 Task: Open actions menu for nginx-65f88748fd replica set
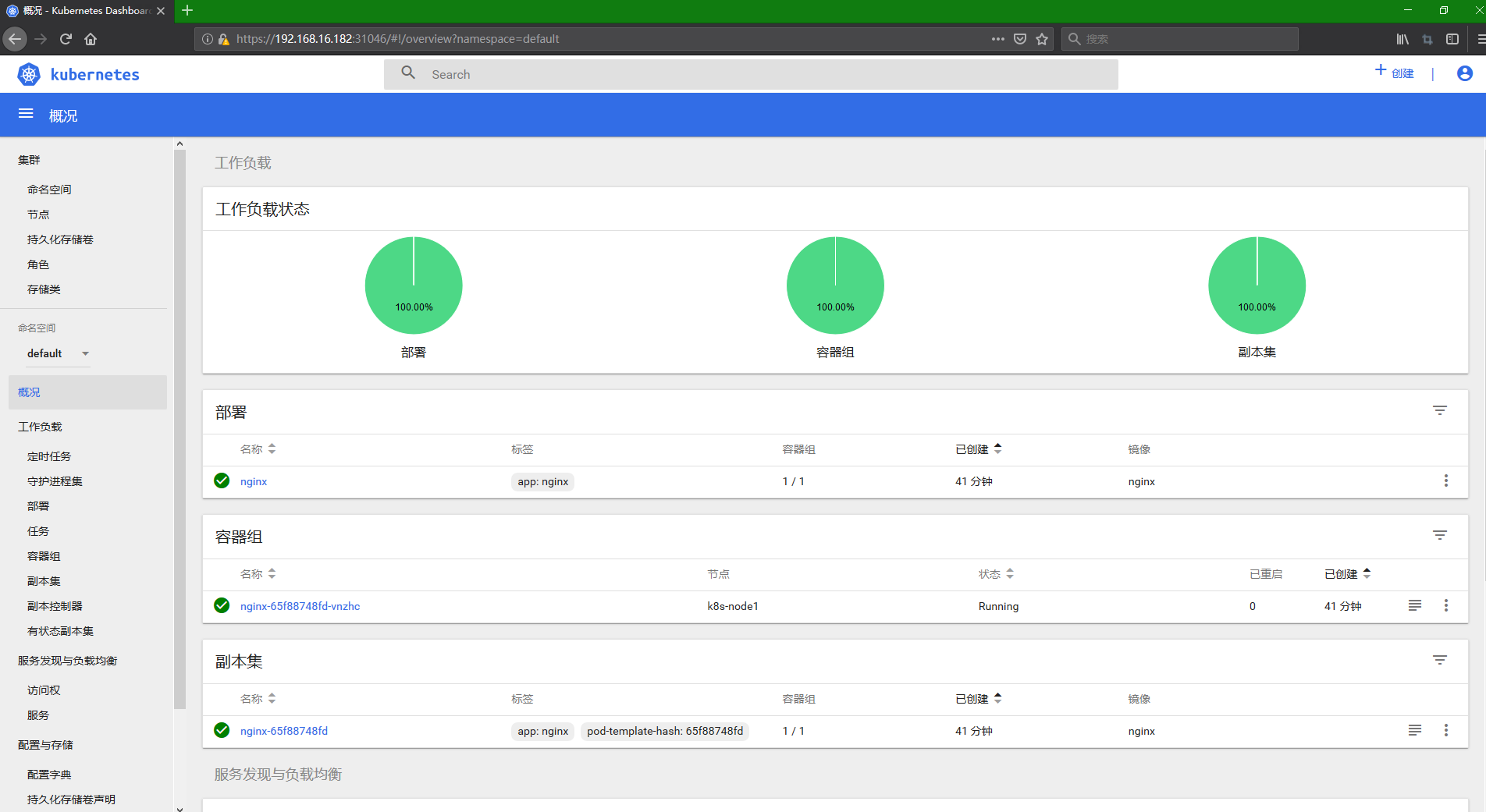[1446, 730]
